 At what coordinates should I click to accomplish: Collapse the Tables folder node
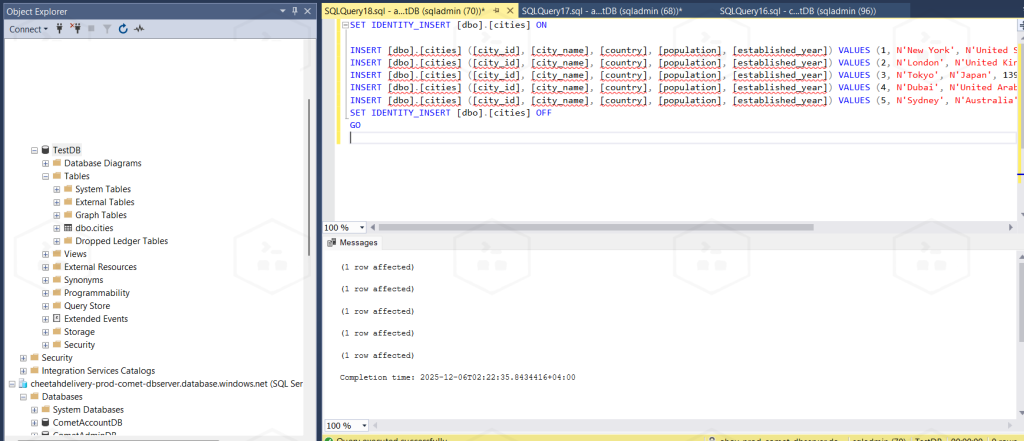(45, 176)
